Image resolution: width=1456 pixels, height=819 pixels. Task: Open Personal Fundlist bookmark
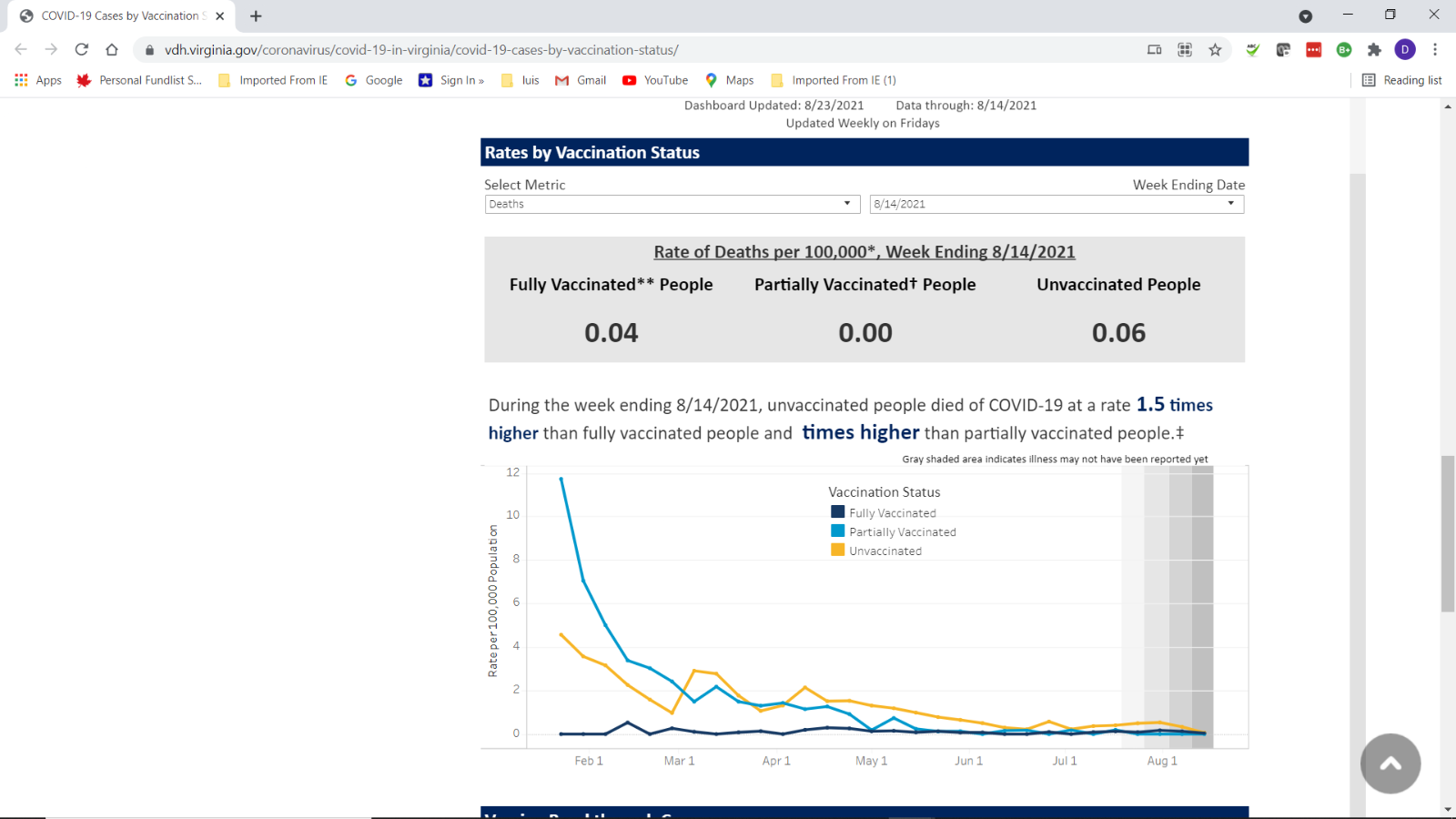[x=139, y=80]
